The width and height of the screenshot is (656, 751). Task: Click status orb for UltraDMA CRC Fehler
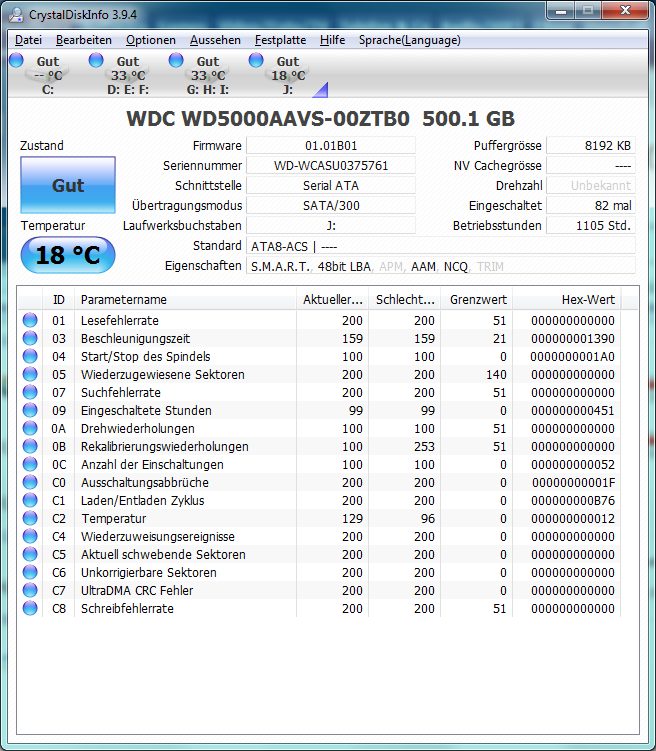coord(30,590)
